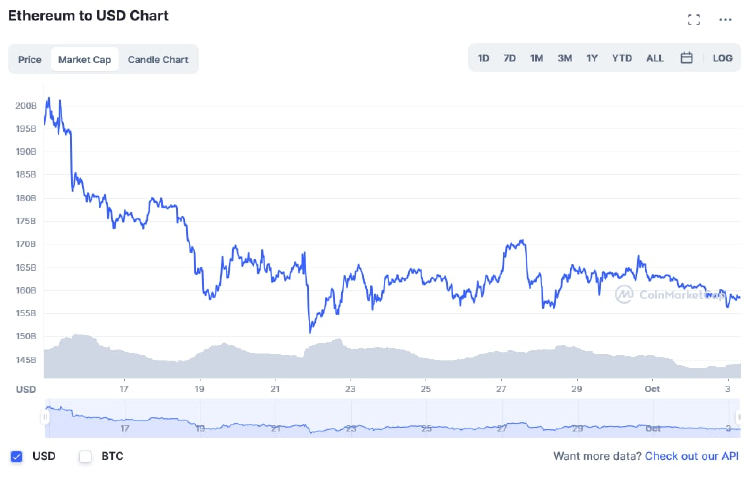Select the Market Cap tab
The image size is (750, 486).
point(85,59)
